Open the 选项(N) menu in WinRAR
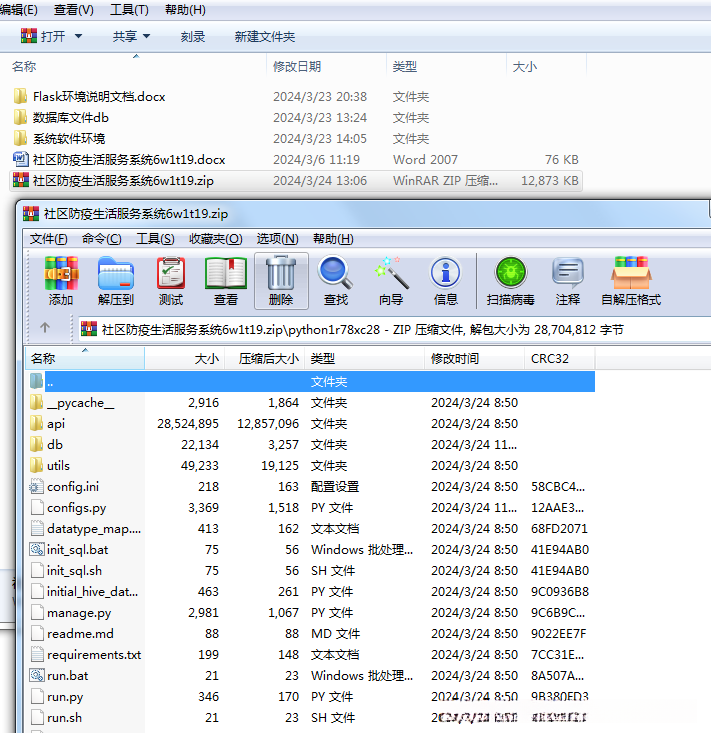 [277, 239]
